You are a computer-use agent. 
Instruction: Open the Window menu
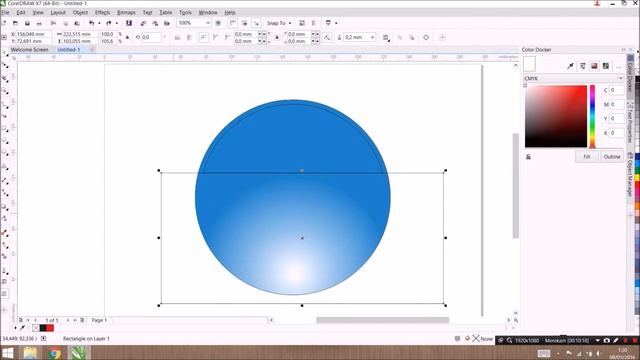(208, 13)
